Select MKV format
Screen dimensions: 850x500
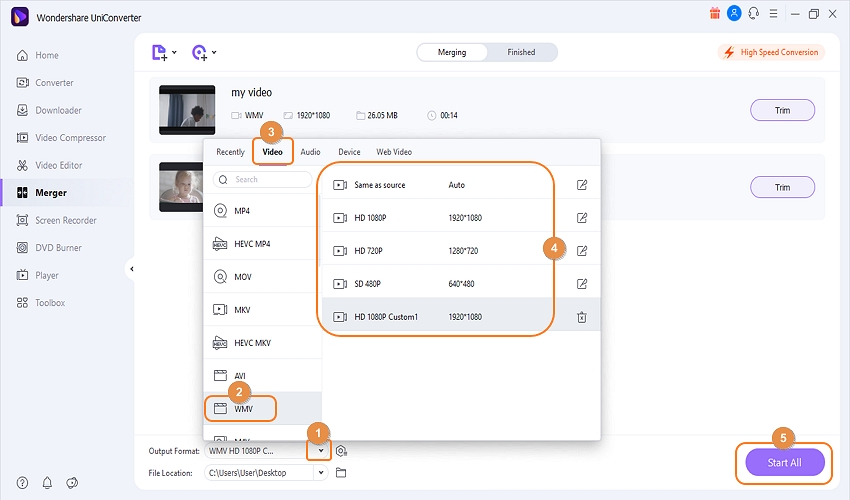tap(262, 310)
